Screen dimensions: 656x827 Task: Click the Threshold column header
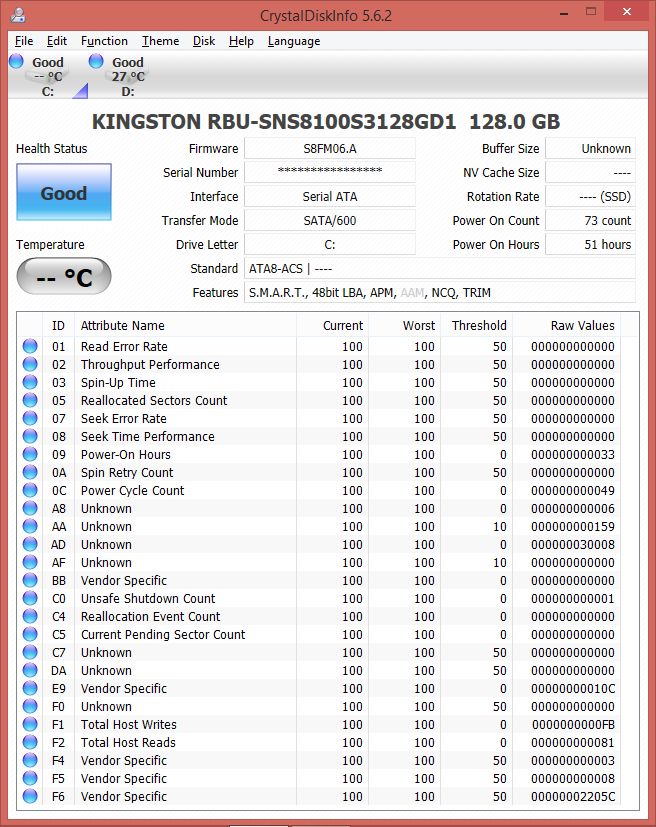477,325
